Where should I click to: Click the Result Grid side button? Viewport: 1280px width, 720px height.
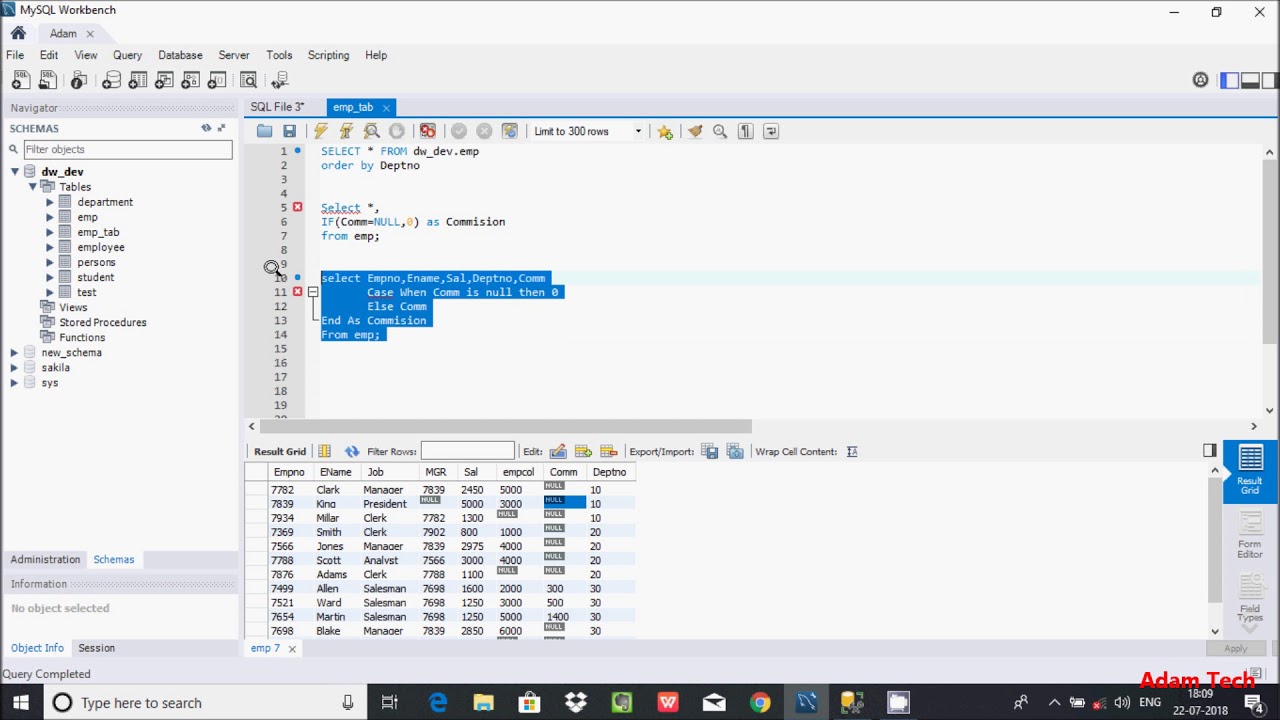tap(1250, 472)
